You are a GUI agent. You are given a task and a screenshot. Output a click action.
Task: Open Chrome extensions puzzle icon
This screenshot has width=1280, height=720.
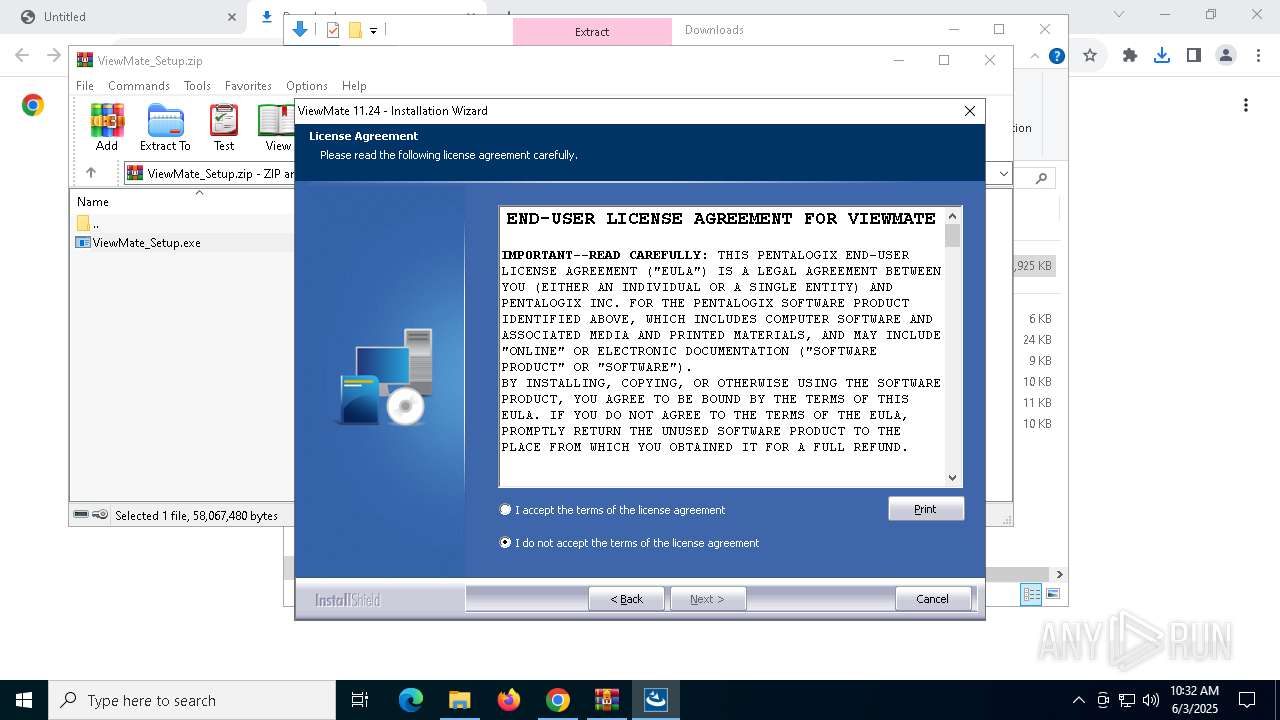(1130, 56)
